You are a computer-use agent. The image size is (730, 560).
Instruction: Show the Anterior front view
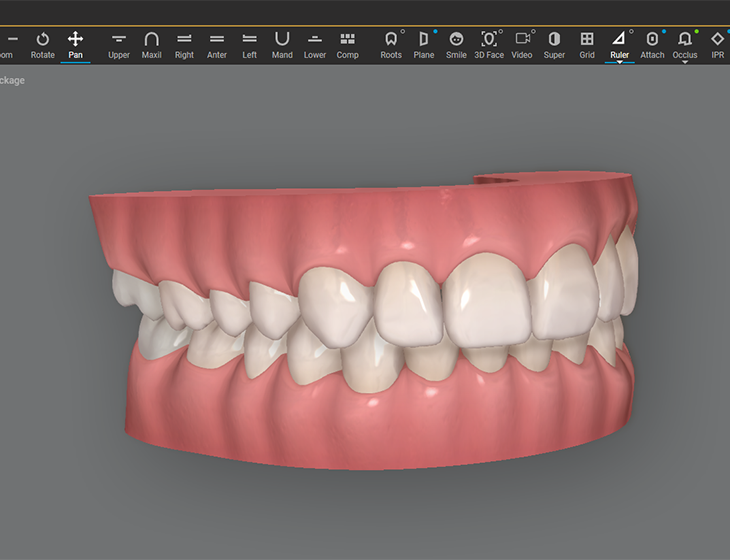(217, 44)
